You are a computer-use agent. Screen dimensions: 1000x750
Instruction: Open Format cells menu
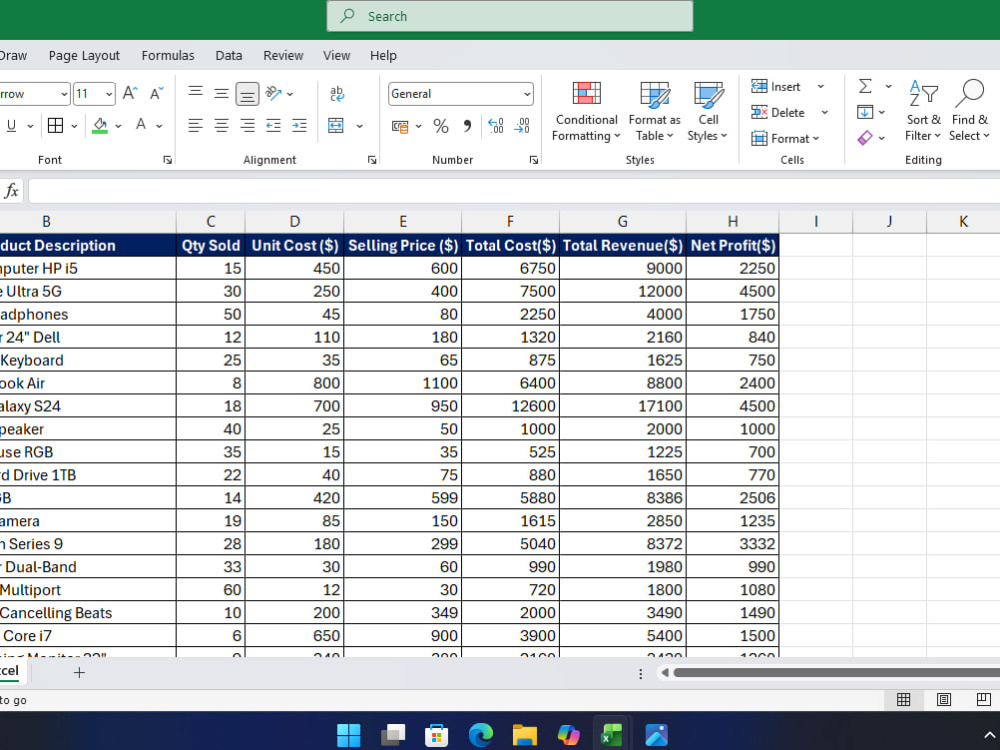785,138
